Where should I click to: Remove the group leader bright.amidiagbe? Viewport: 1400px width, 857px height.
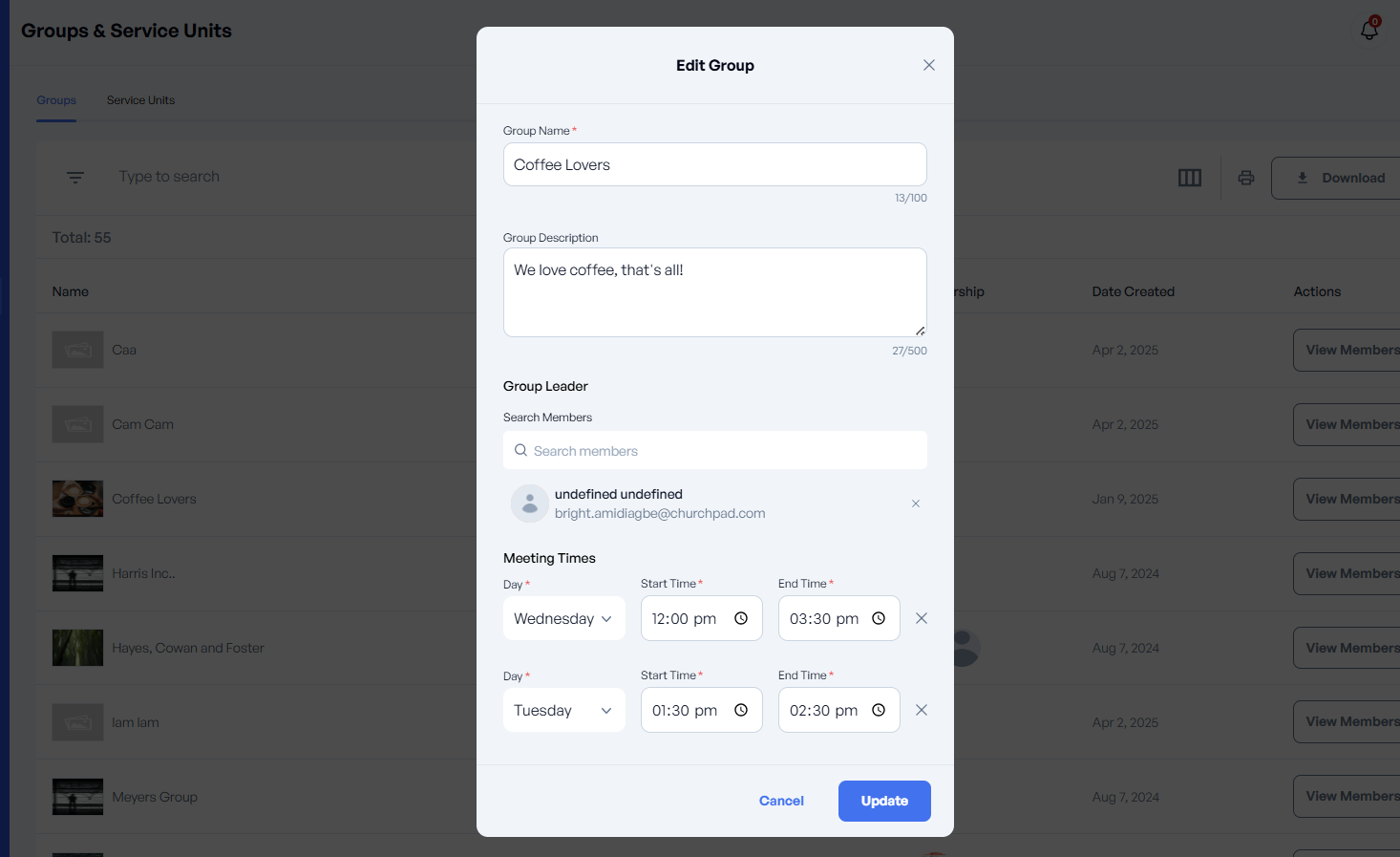pyautogui.click(x=915, y=503)
